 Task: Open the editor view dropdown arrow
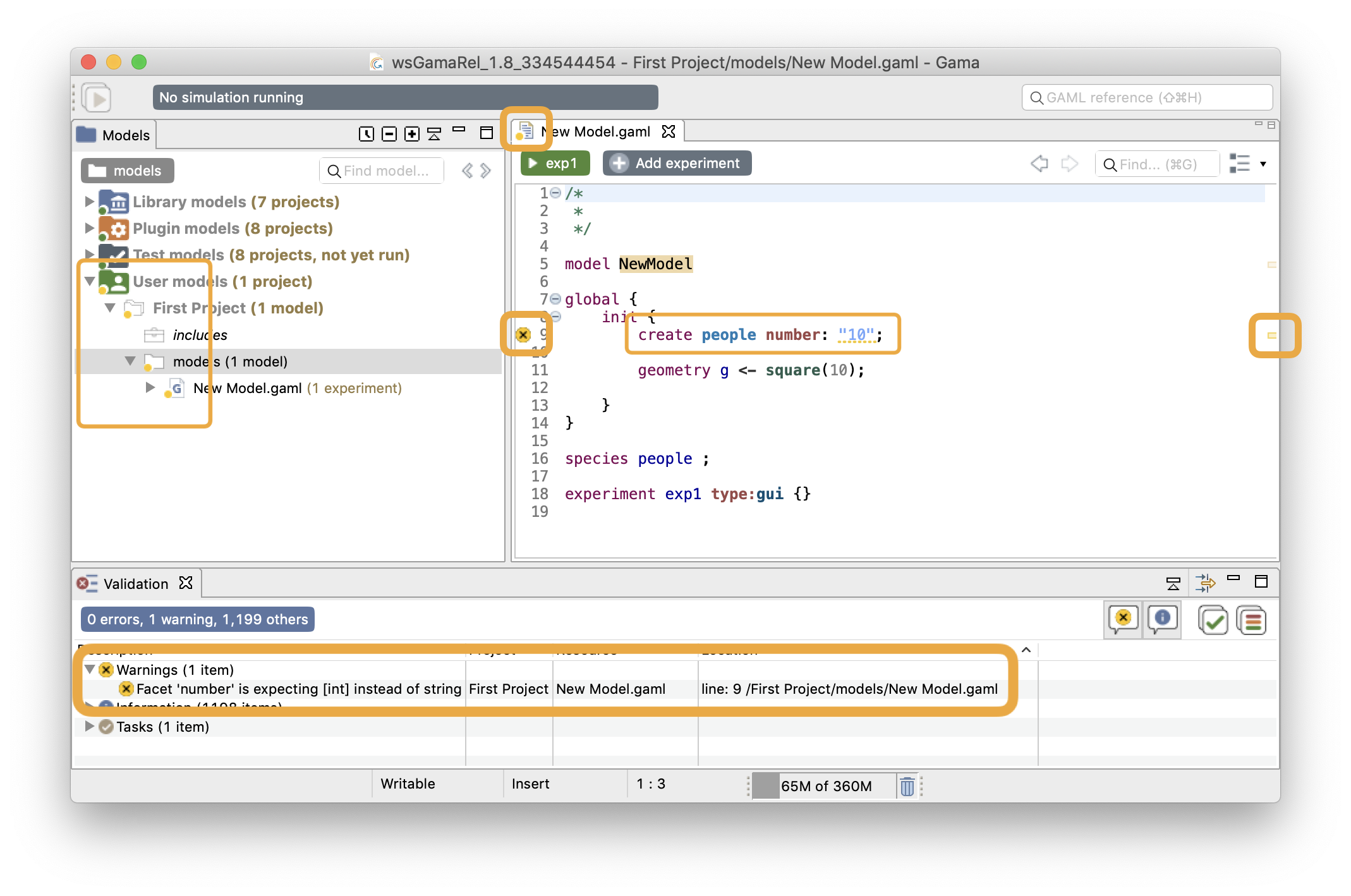tap(1263, 164)
